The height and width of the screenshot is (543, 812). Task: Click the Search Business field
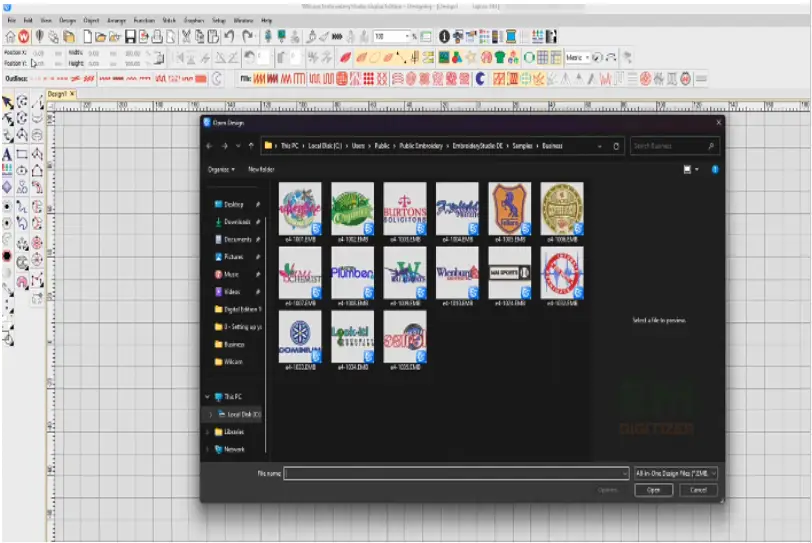point(675,146)
